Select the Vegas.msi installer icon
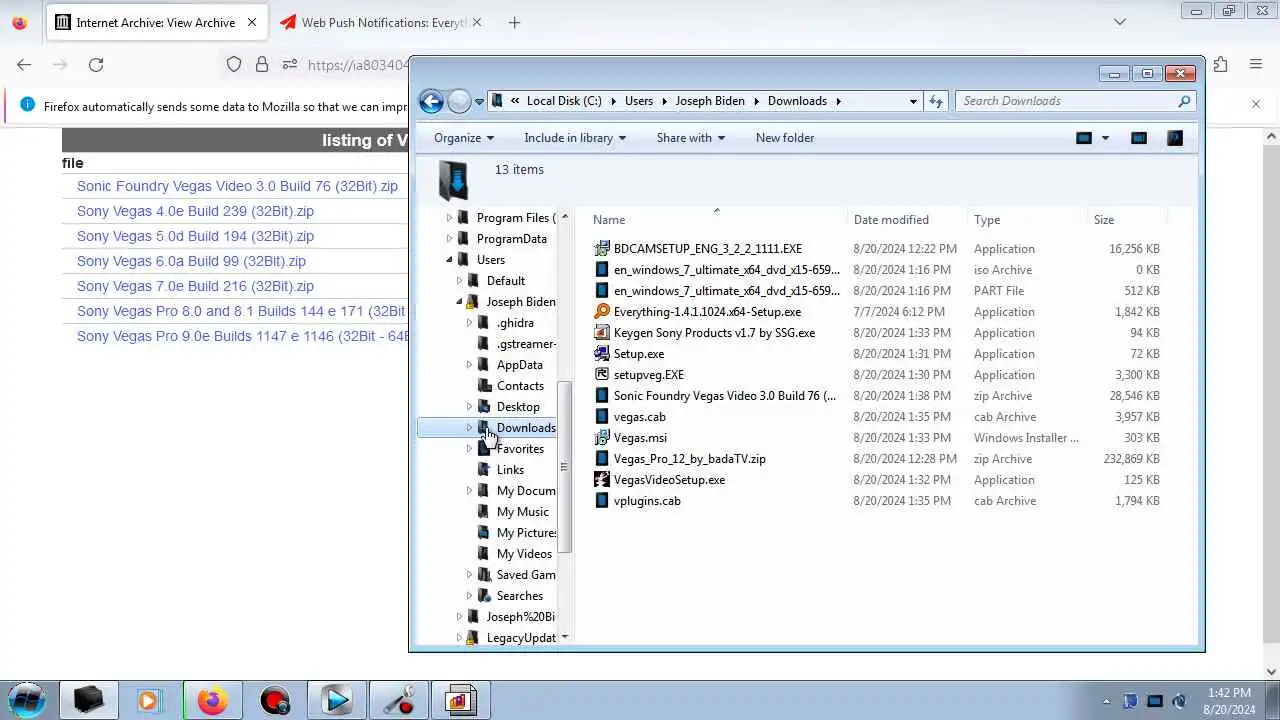Screen dimensions: 1280x720 point(602,438)
